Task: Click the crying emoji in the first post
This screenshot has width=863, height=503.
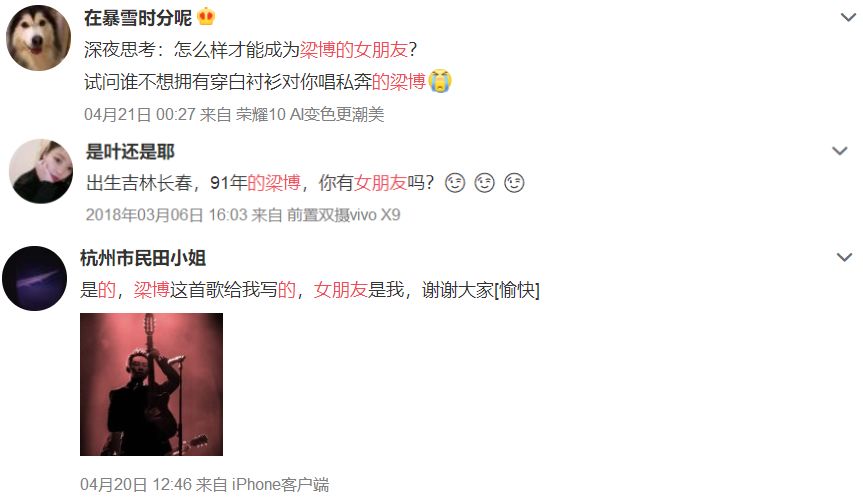Action: 439,81
